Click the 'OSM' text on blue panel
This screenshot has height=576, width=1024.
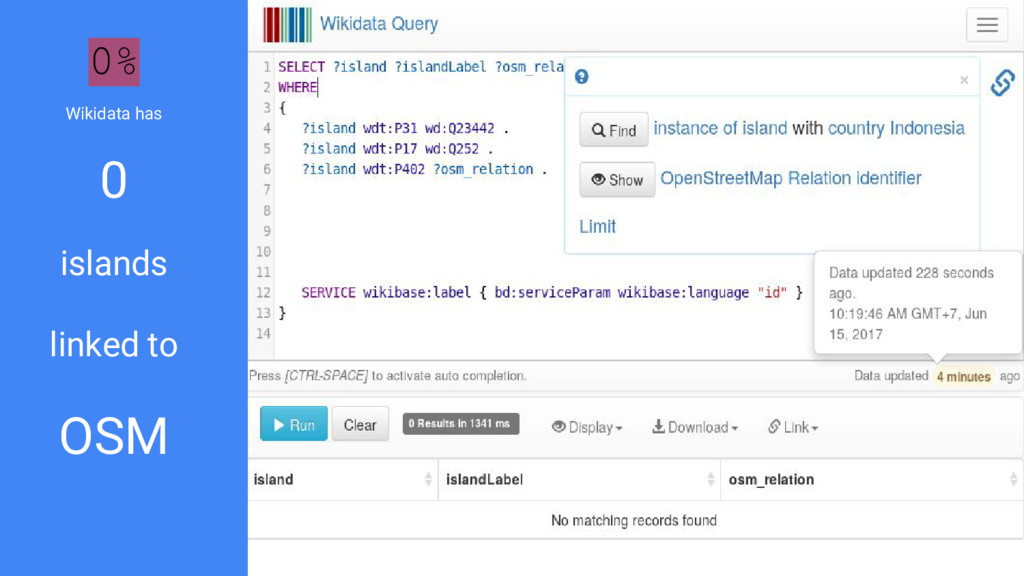114,436
